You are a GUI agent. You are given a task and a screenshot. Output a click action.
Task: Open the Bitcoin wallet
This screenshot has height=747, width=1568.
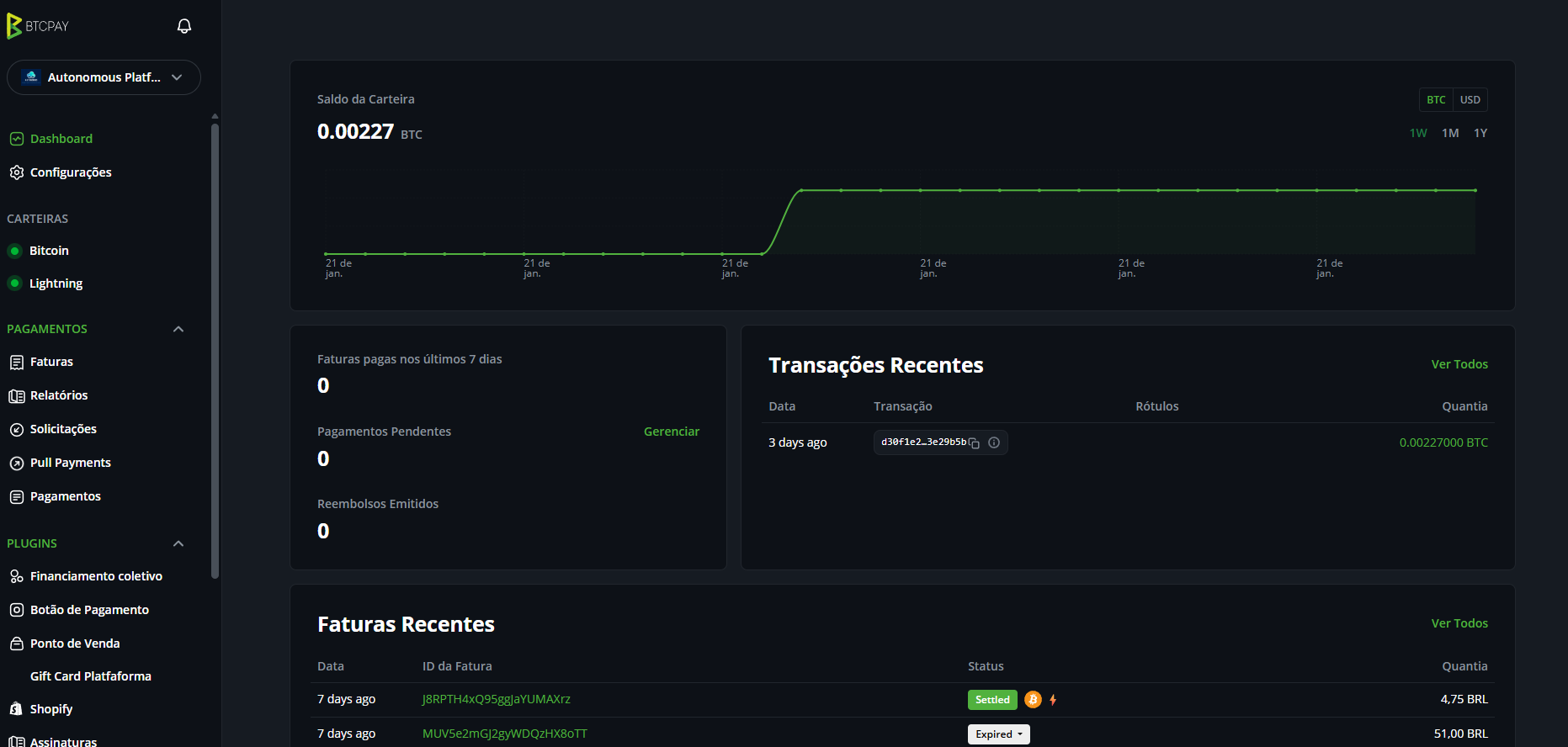[49, 251]
